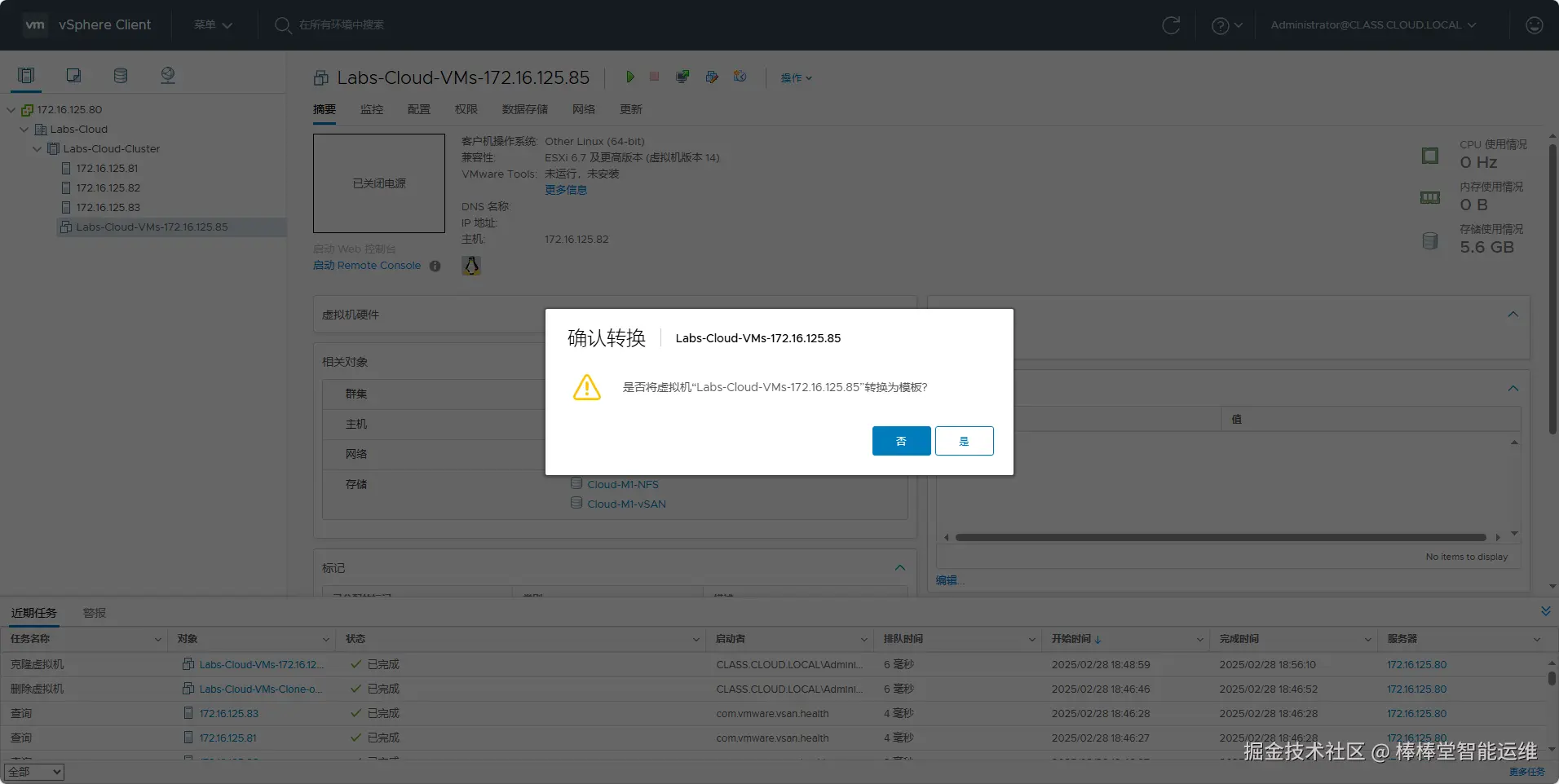The image size is (1559, 784).
Task: Open the 任务名称 column filter arrow
Action: (x=158, y=640)
